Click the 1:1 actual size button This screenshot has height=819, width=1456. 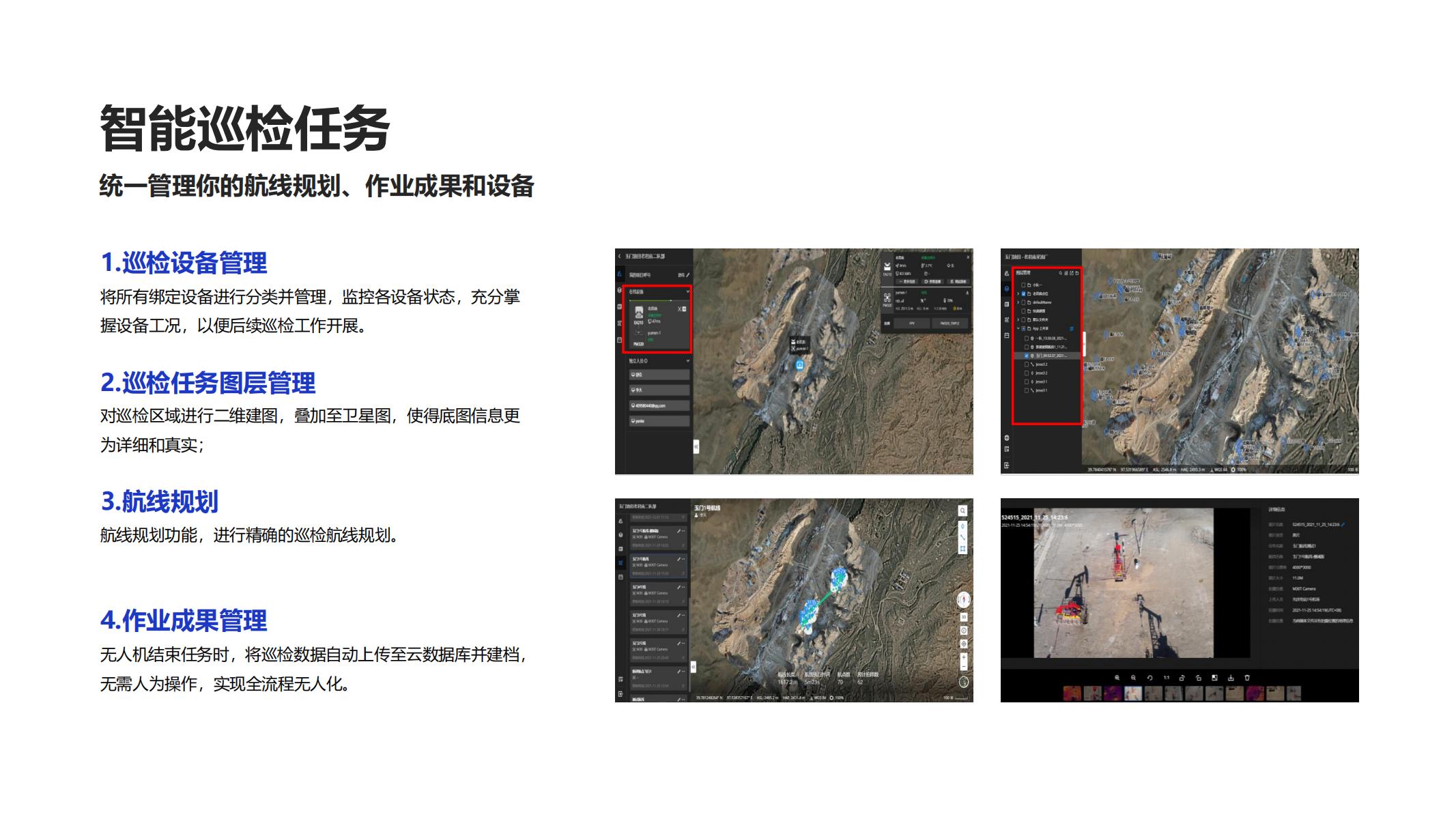coord(1166,678)
